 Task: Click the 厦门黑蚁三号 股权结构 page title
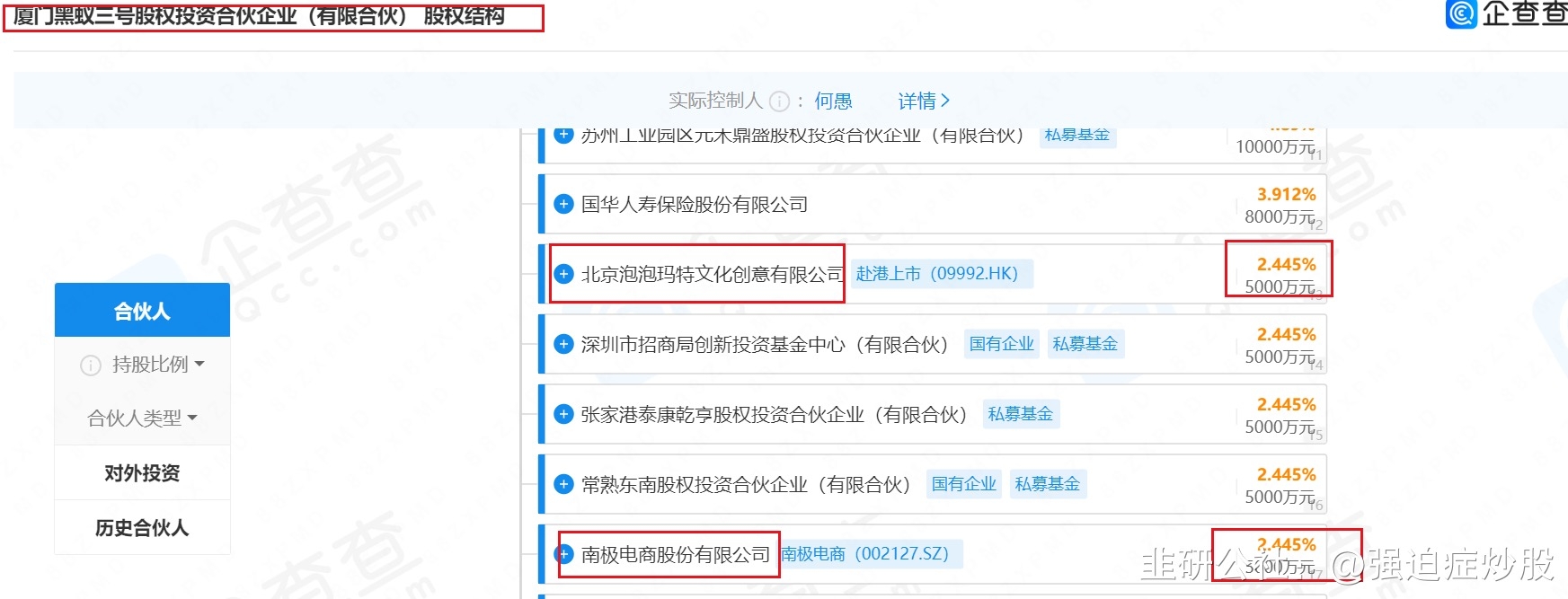click(x=259, y=15)
